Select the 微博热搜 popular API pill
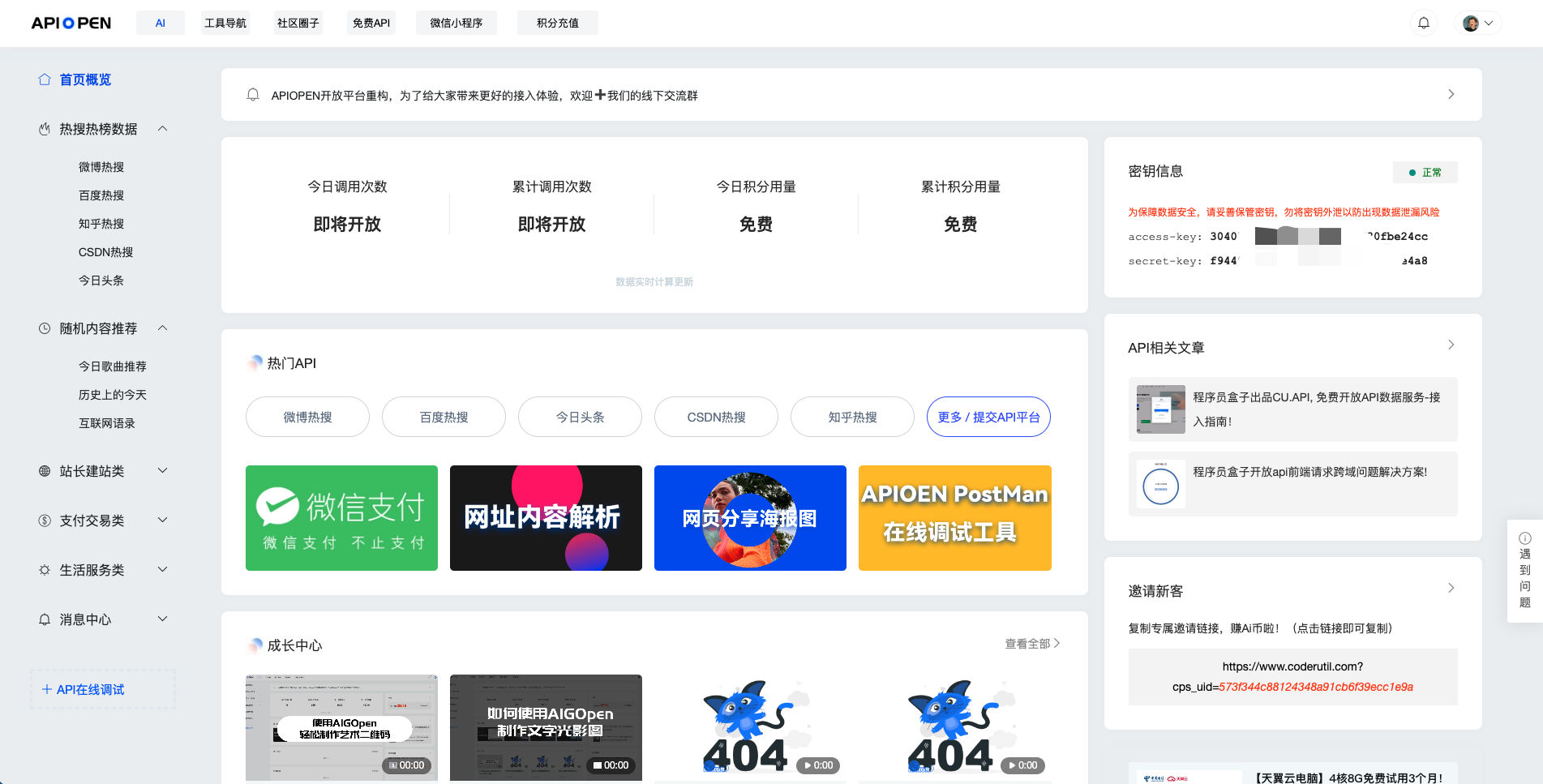This screenshot has width=1543, height=784. pyautogui.click(x=307, y=417)
